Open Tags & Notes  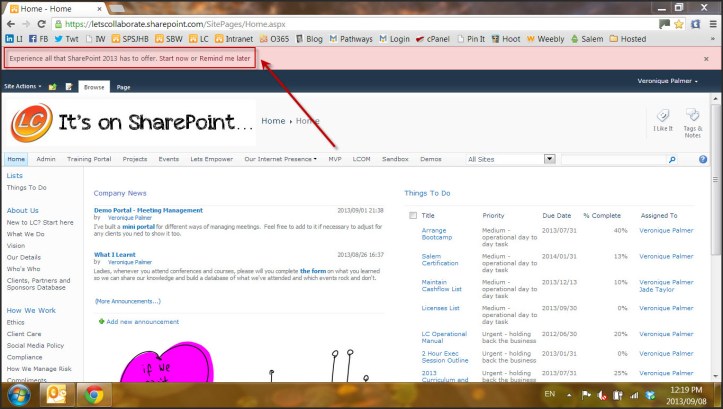click(692, 120)
